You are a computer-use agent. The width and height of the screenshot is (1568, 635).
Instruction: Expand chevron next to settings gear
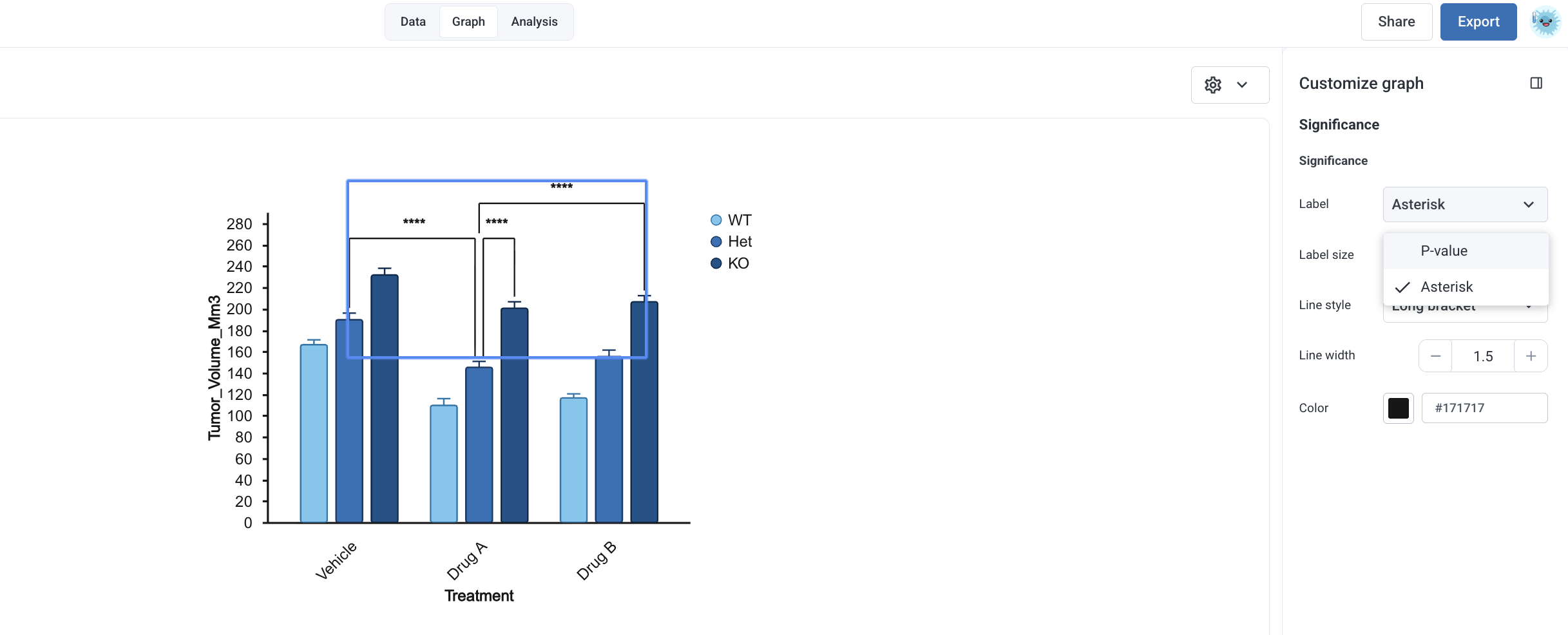coord(1242,85)
